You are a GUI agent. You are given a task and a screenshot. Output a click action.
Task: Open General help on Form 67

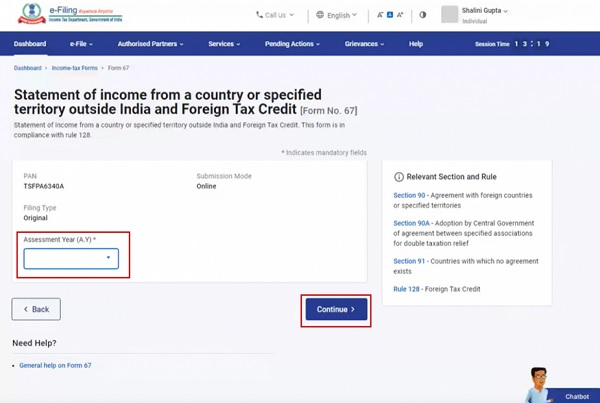(x=55, y=365)
